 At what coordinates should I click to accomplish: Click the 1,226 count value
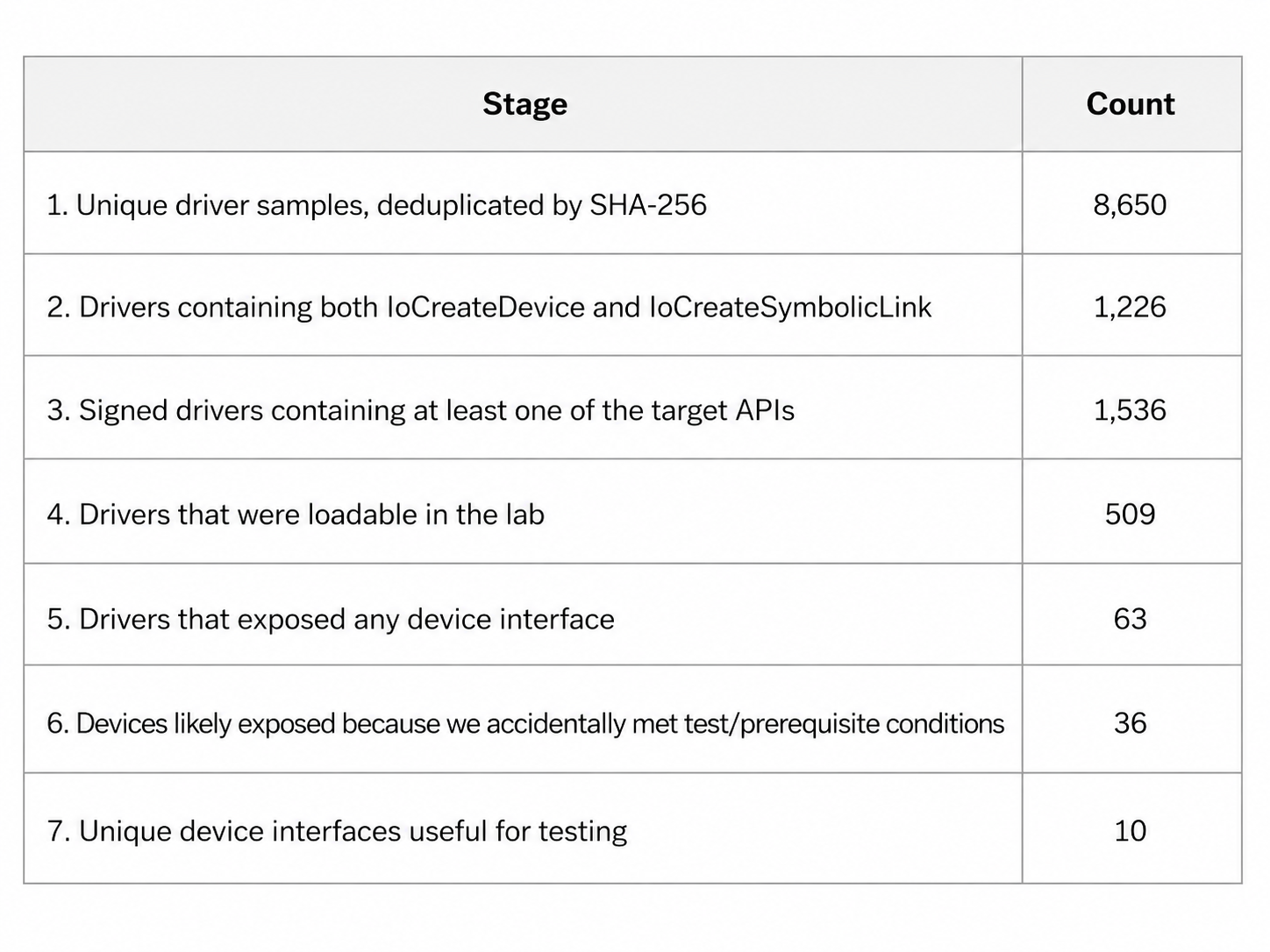(x=1130, y=307)
